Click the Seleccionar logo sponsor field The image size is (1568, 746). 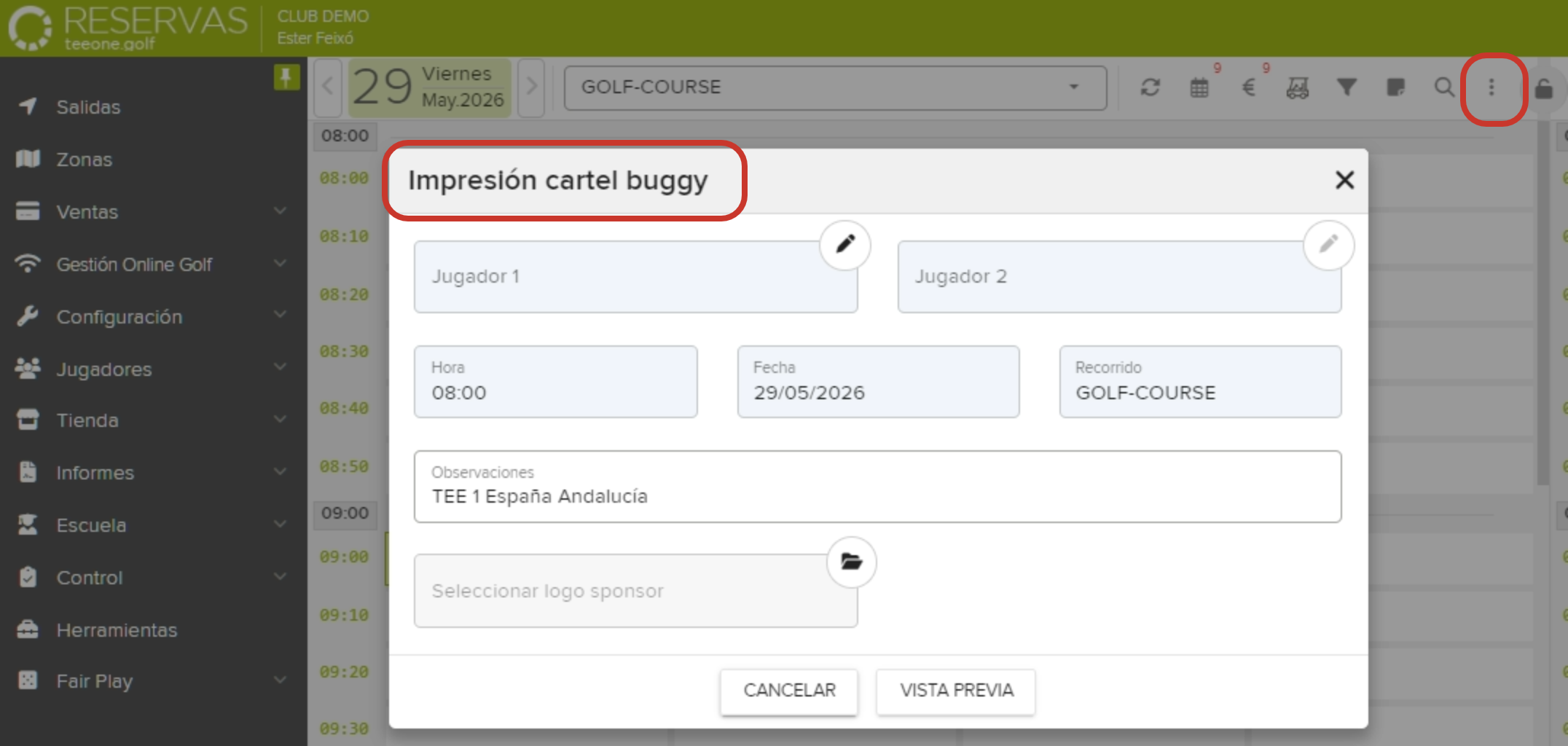pos(635,591)
